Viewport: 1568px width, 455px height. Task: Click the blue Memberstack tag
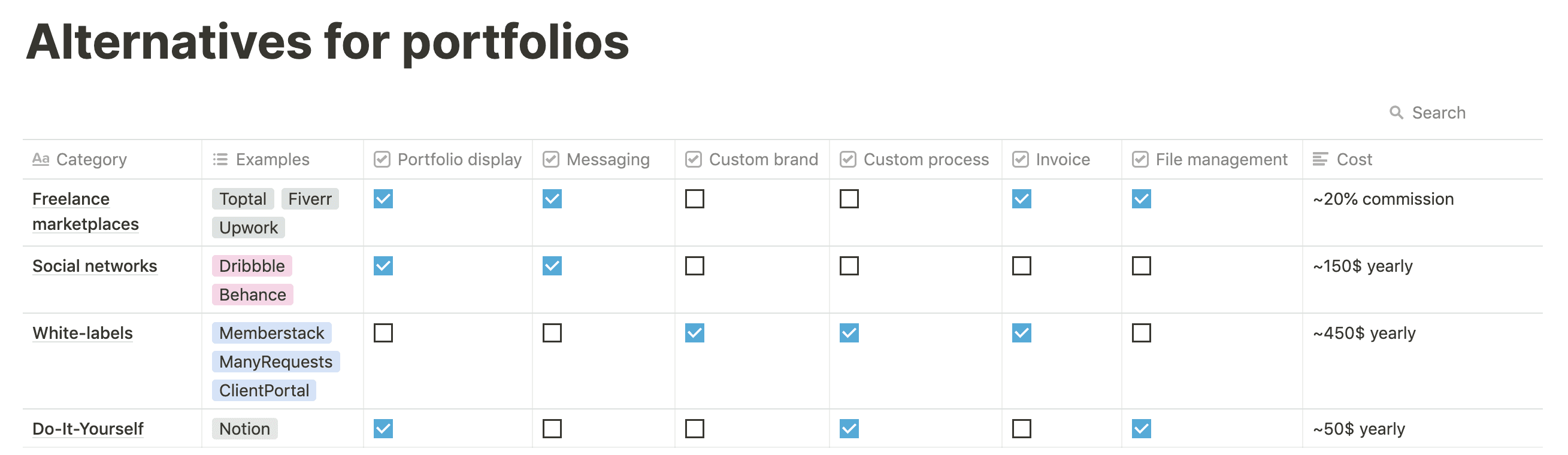(x=271, y=333)
